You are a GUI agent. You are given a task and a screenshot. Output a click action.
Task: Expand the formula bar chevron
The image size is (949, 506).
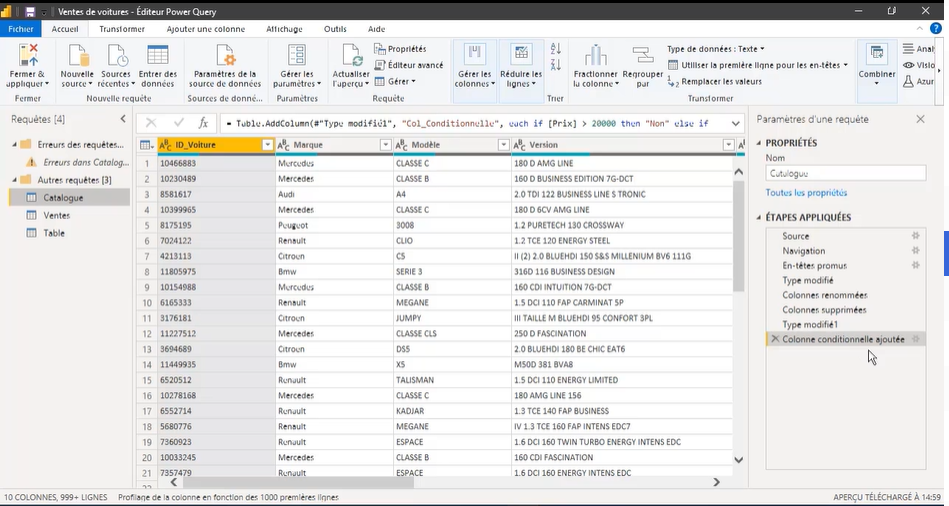click(735, 123)
